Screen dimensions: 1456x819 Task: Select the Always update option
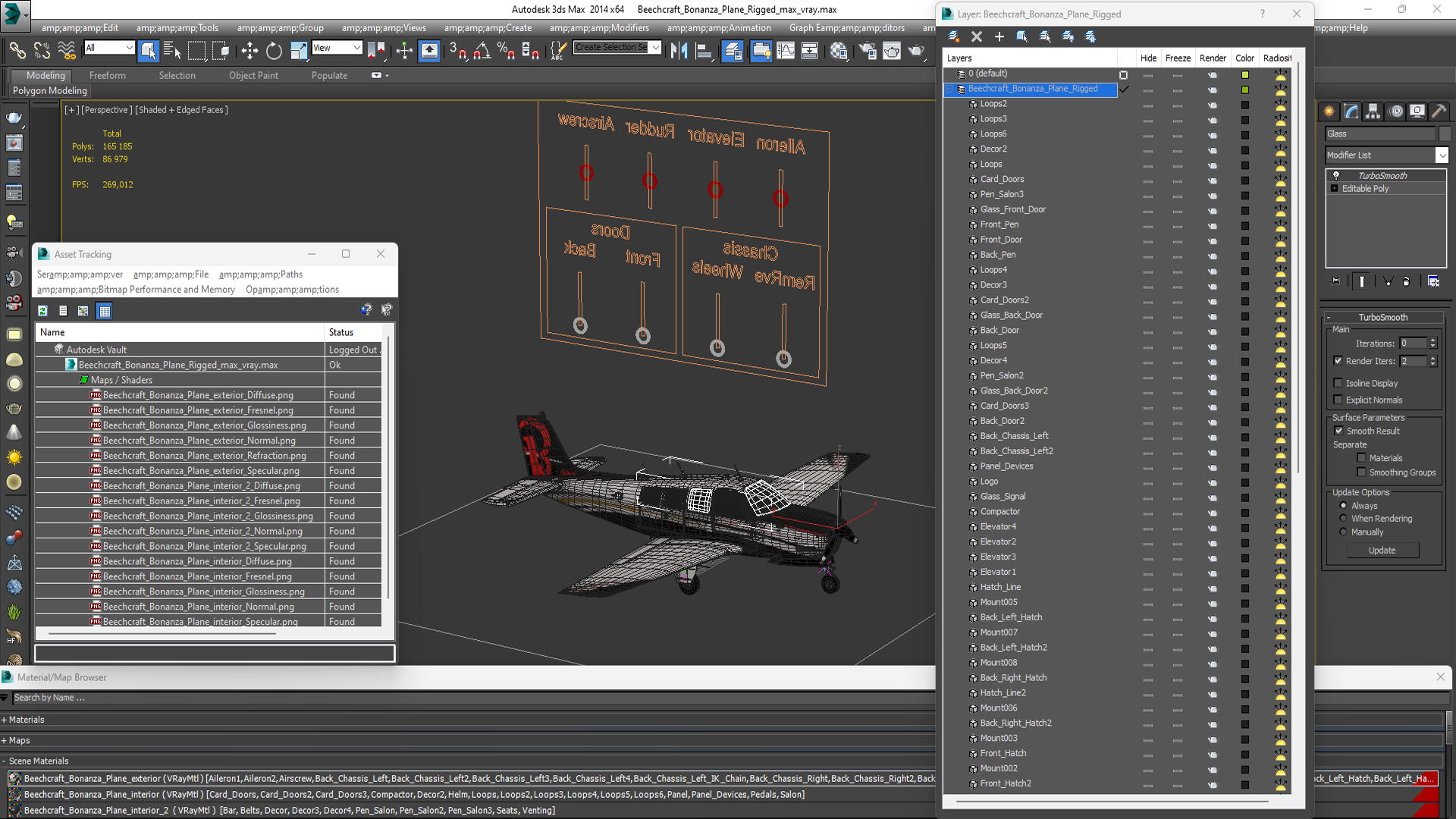[1344, 506]
